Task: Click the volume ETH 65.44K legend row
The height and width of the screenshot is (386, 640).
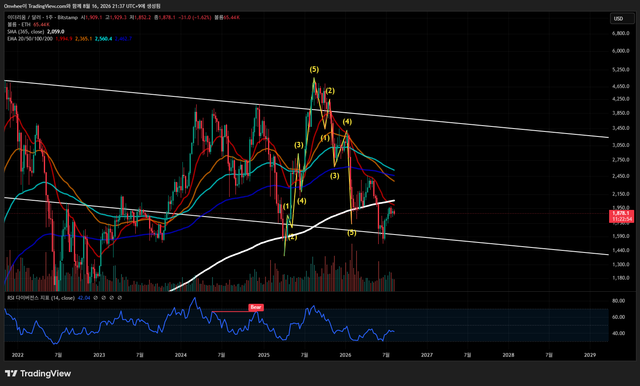Action: (28, 24)
